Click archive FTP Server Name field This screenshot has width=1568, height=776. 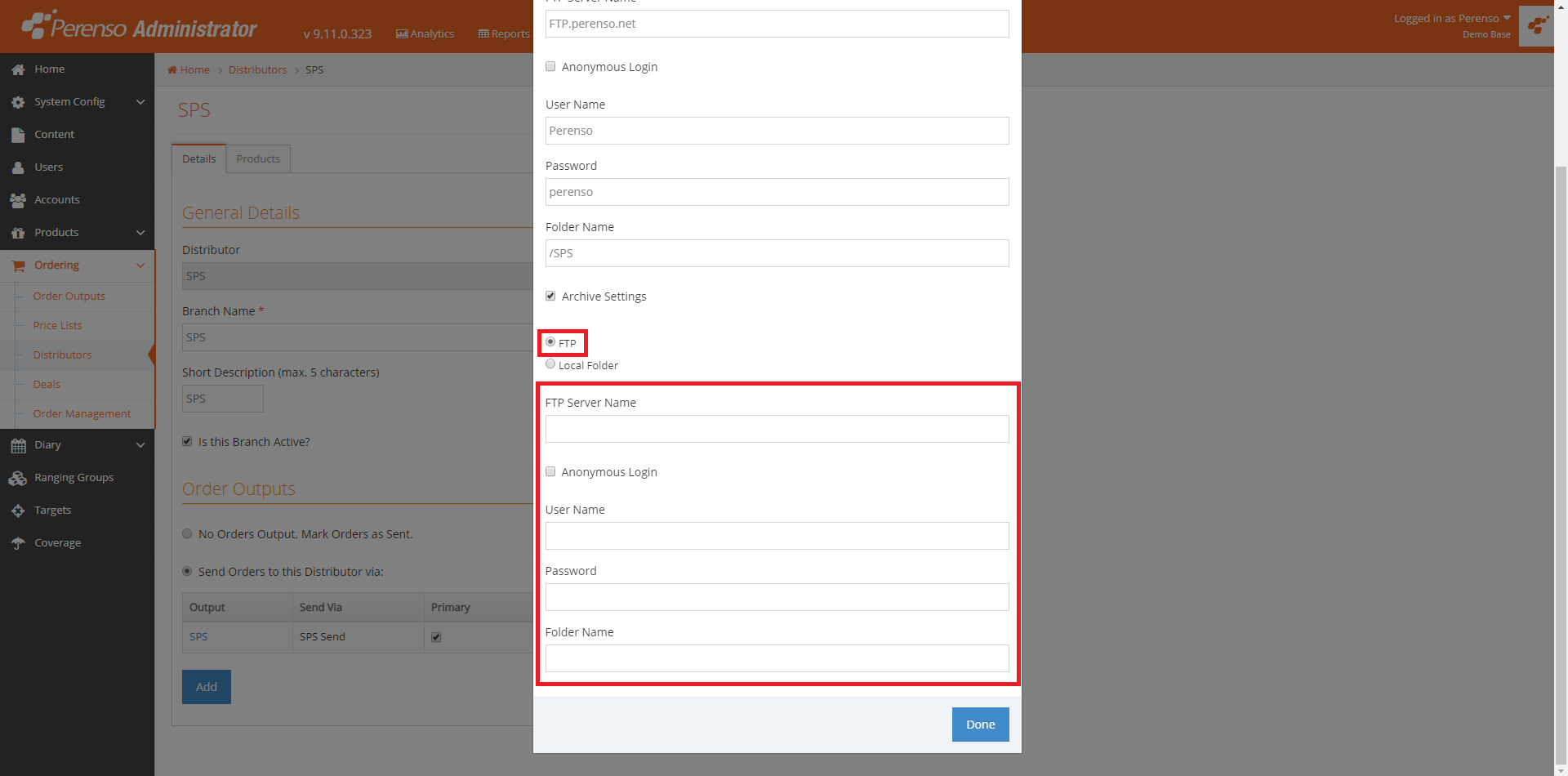(x=777, y=429)
